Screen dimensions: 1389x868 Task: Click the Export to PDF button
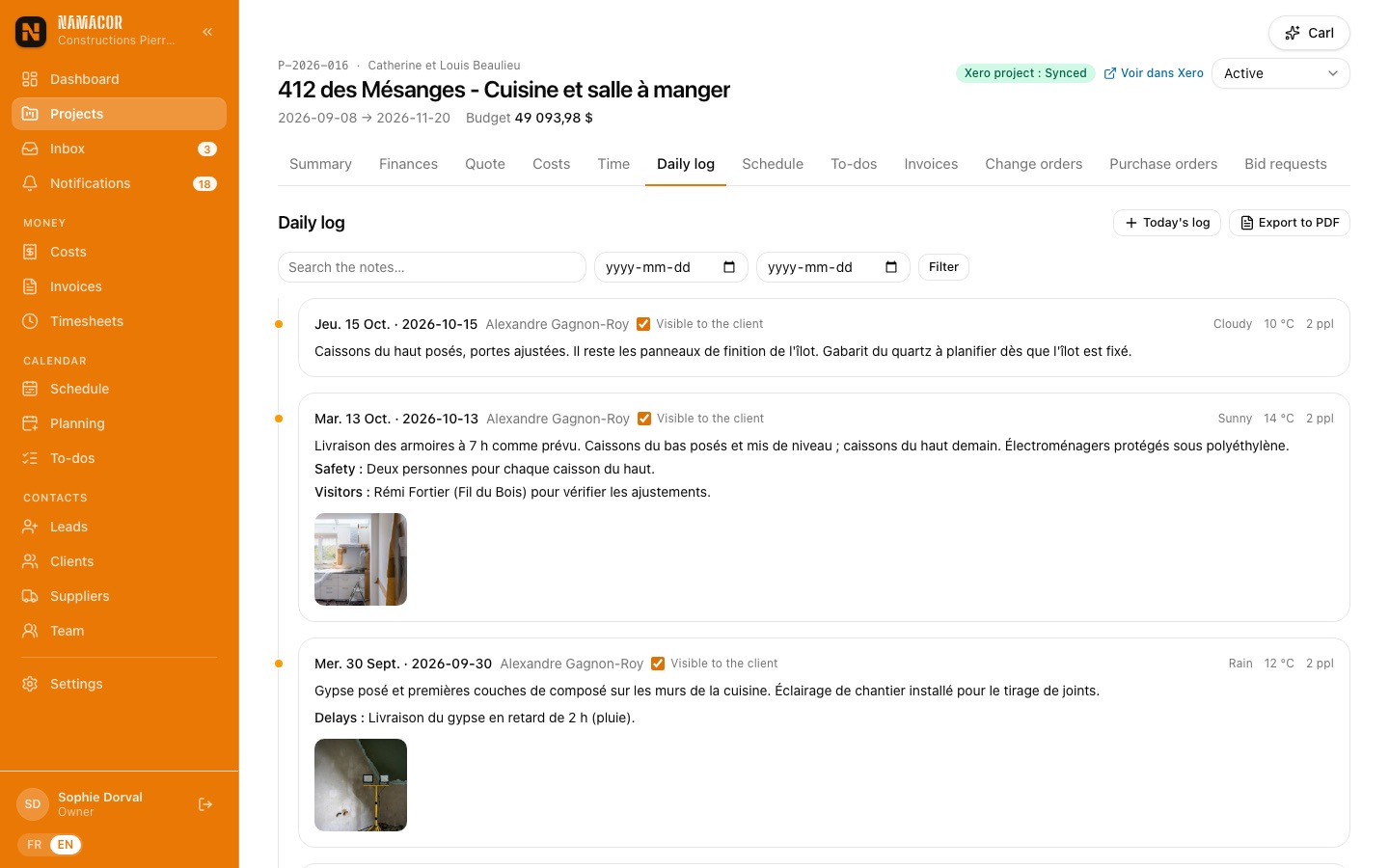point(1290,223)
